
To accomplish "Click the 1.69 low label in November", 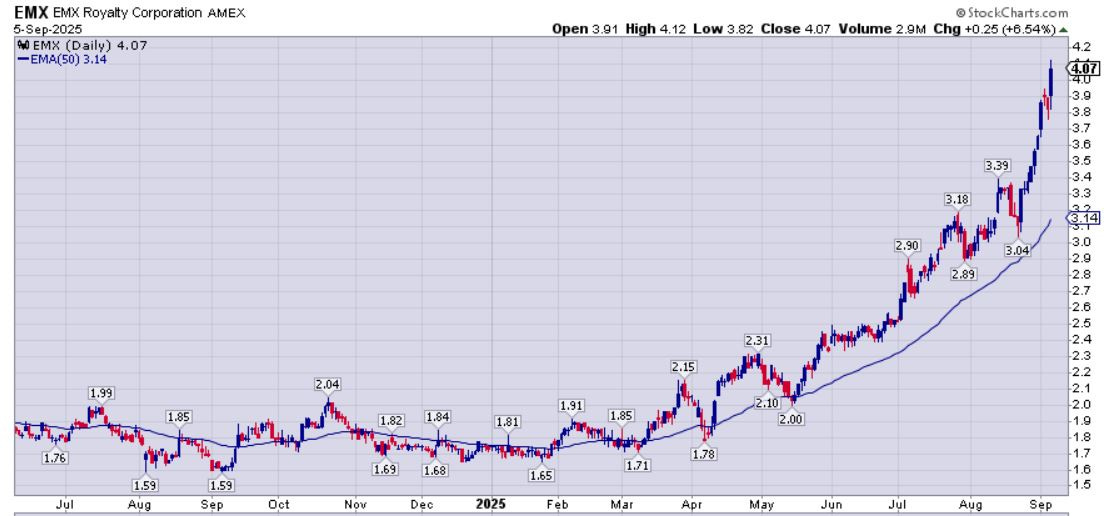I will click(x=385, y=469).
